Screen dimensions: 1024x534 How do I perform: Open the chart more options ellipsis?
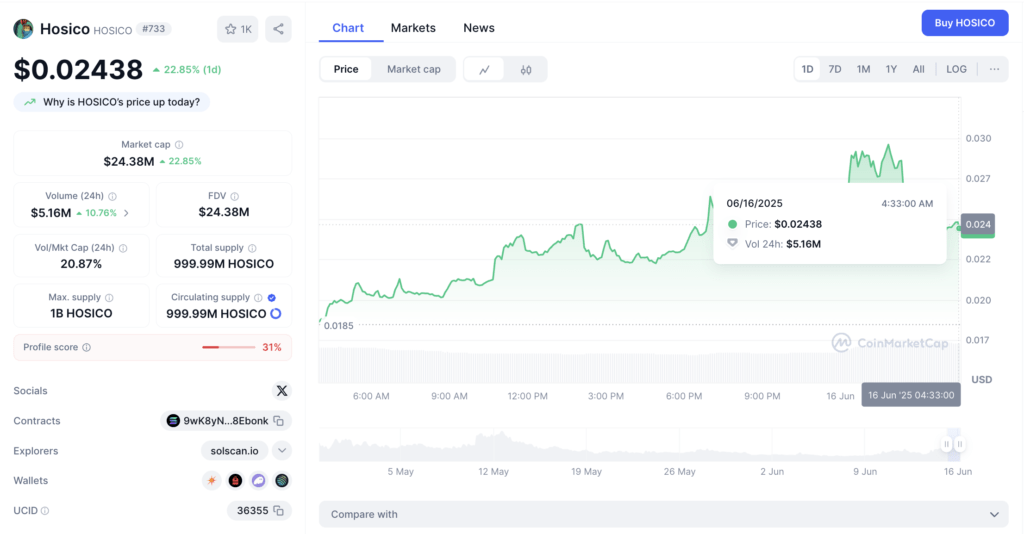(x=994, y=69)
